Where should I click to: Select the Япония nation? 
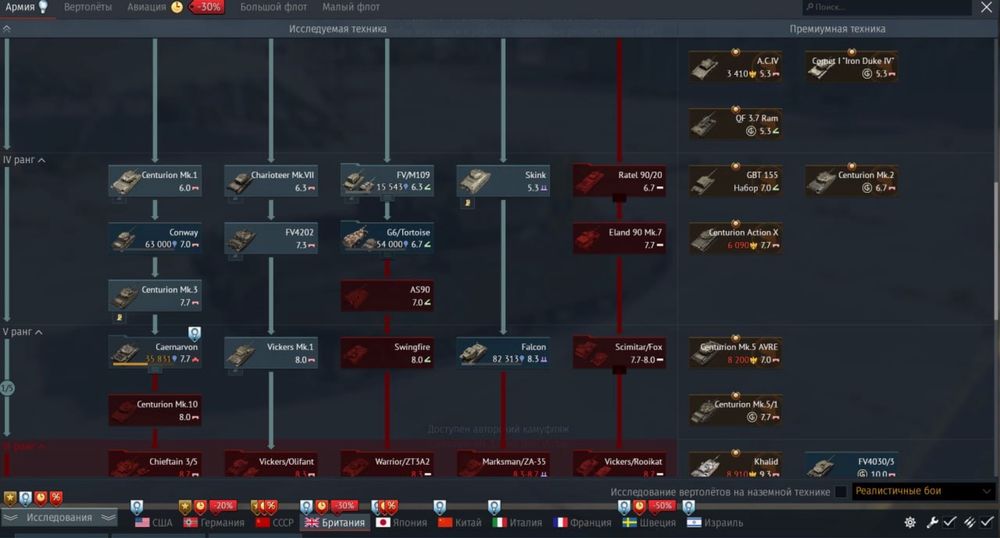tap(402, 523)
